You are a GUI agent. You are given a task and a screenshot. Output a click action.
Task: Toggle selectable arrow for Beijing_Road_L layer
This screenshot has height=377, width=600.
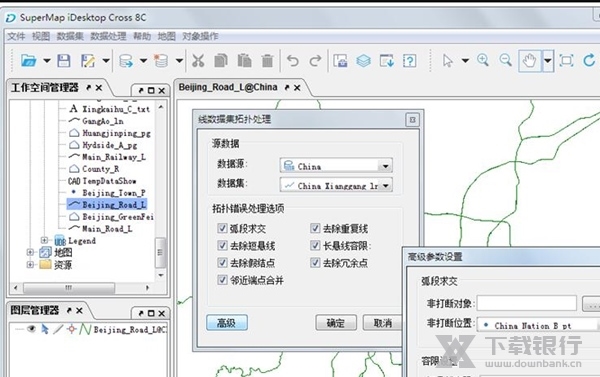(45, 329)
